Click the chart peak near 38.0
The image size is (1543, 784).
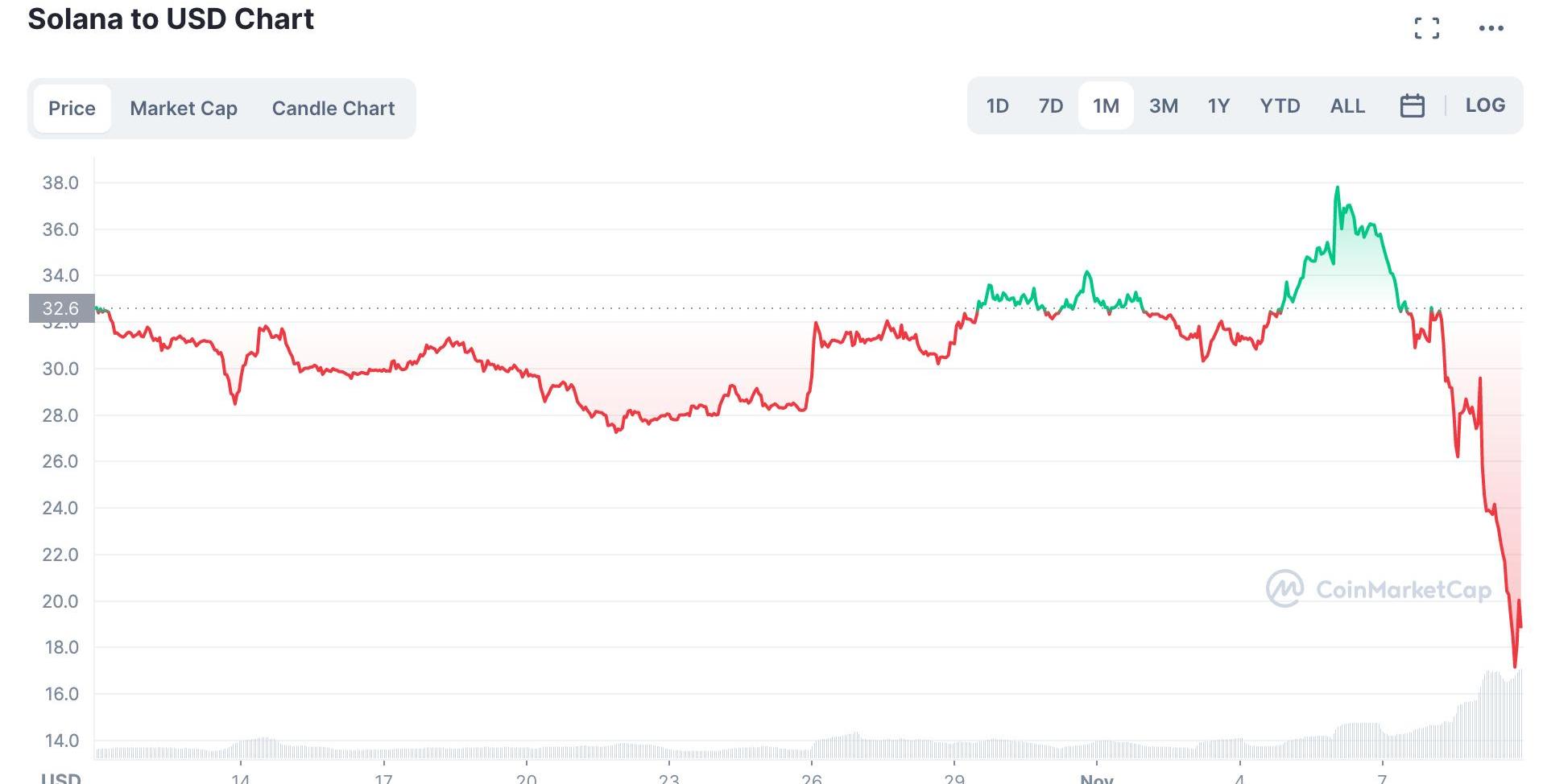1338,188
